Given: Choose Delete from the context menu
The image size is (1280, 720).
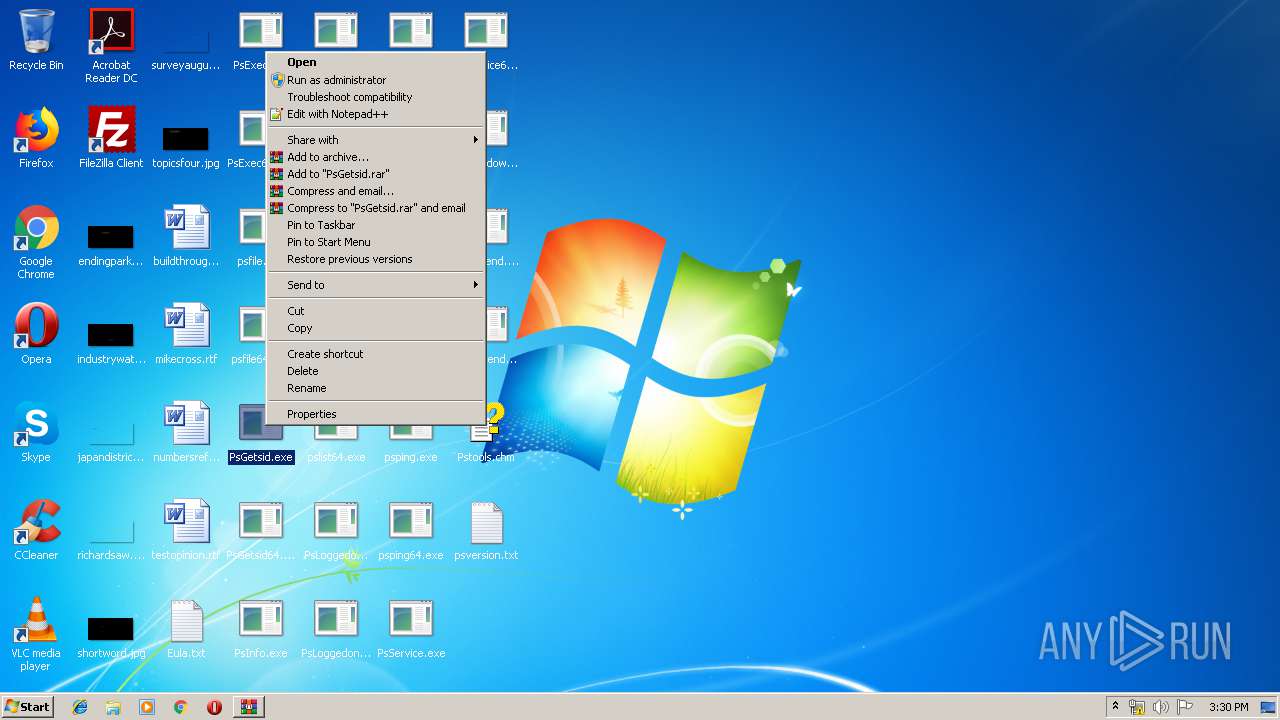Looking at the screenshot, I should coord(376,371).
